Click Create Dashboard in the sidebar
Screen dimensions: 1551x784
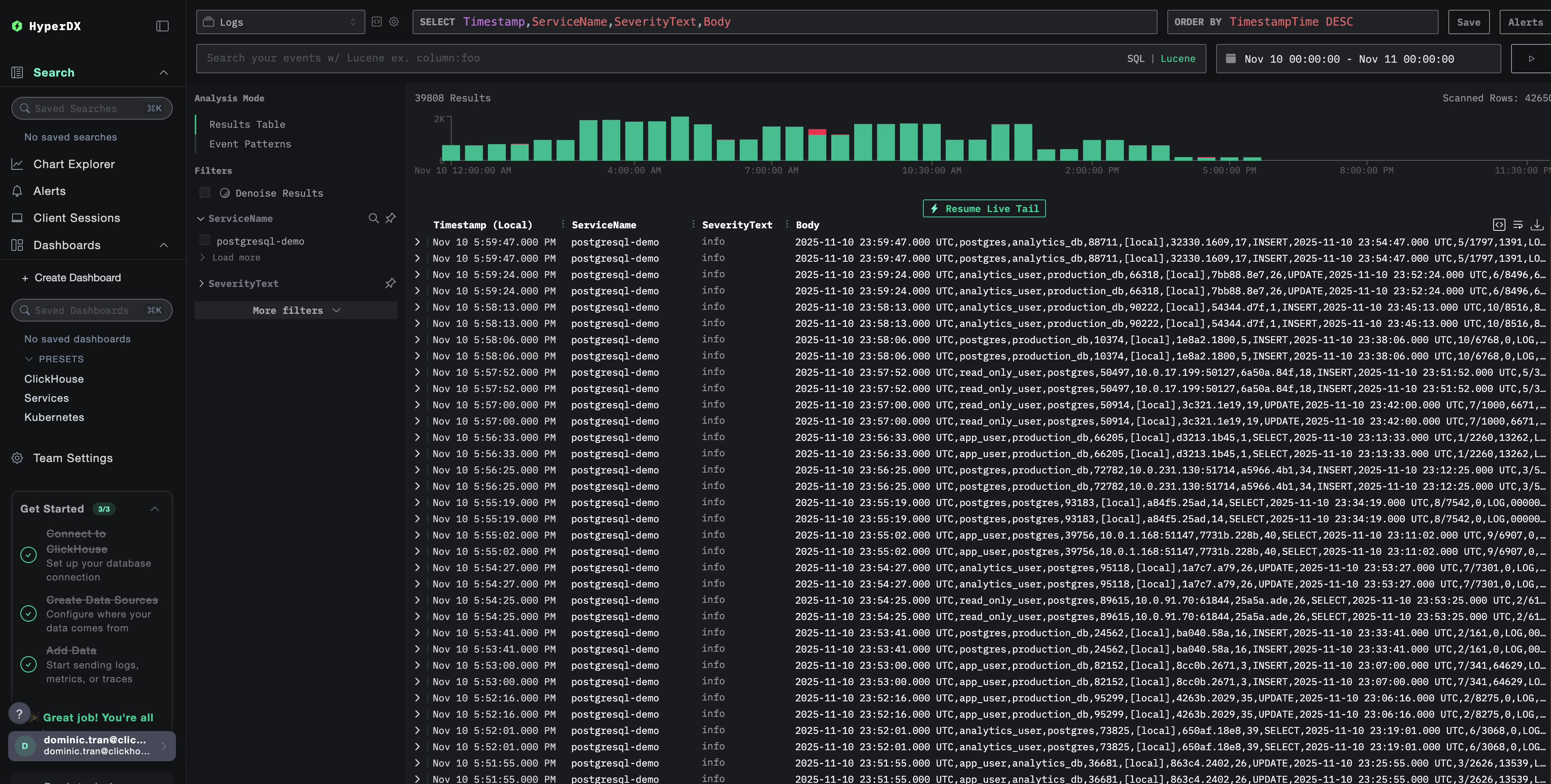pyautogui.click(x=78, y=277)
